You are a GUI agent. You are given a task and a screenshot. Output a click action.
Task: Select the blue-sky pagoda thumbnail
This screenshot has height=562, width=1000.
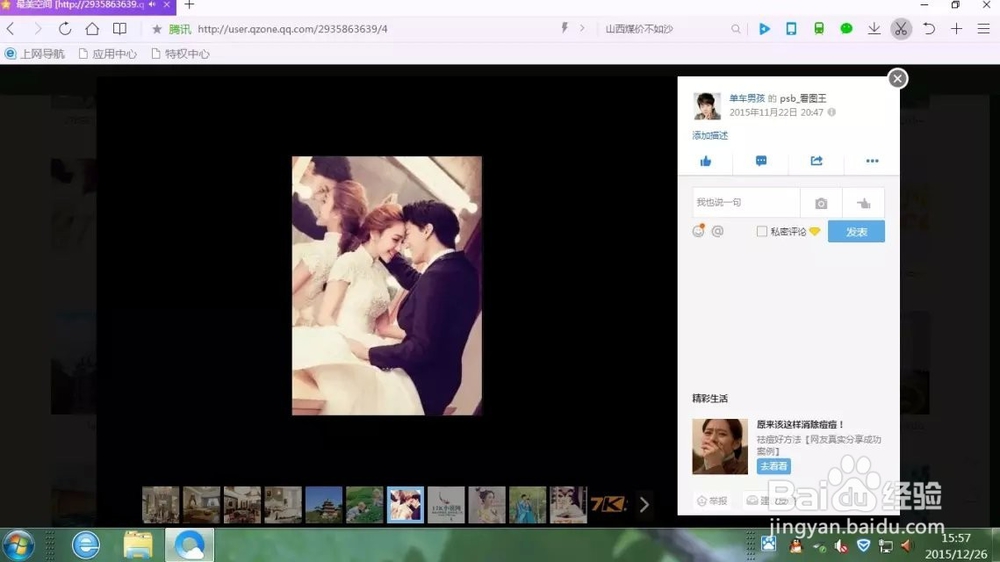[323, 505]
